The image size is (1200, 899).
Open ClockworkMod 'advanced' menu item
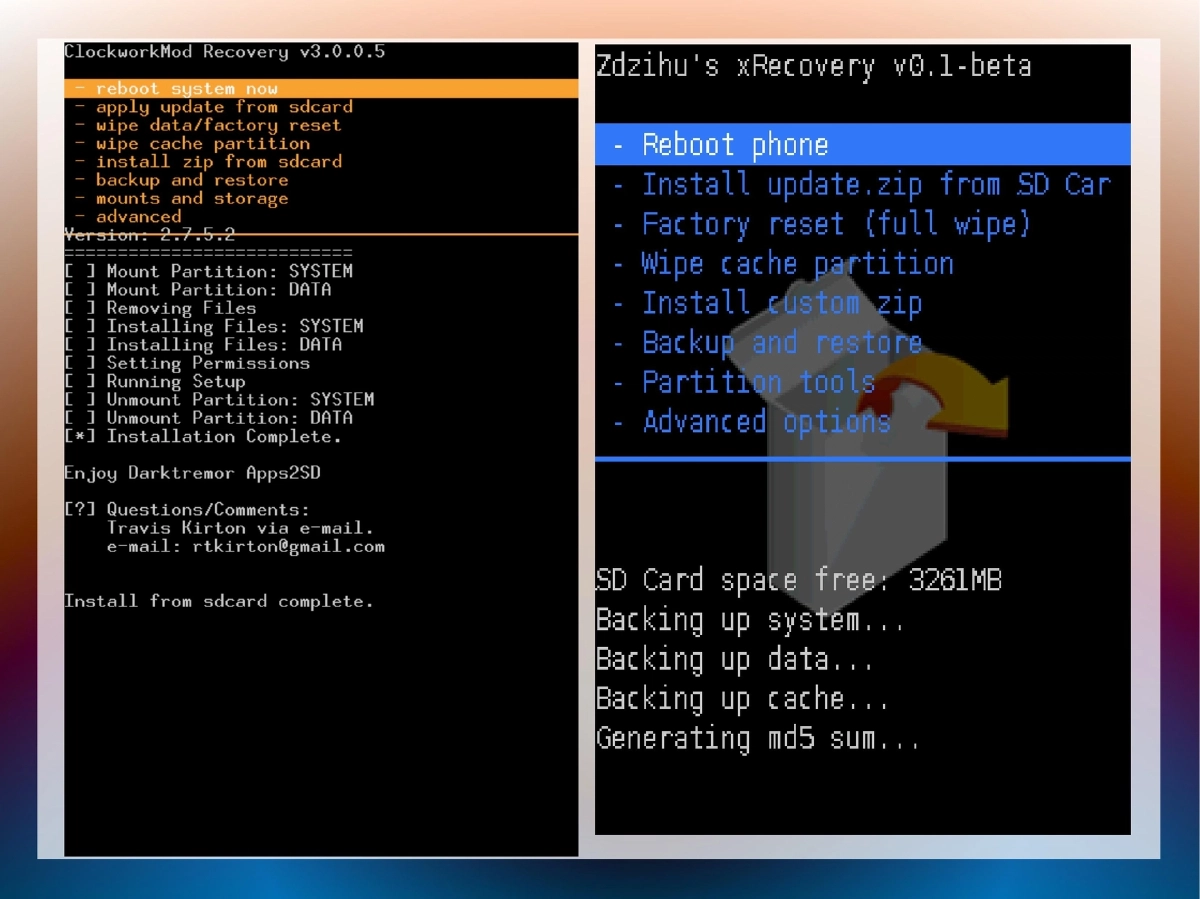[x=138, y=217]
